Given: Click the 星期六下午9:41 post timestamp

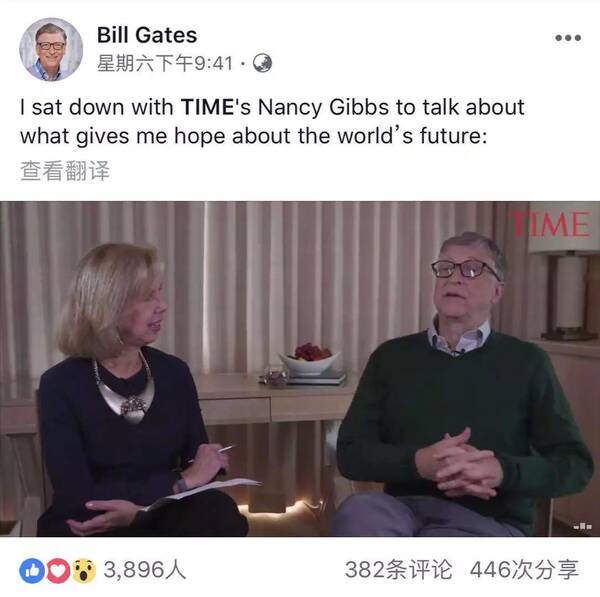Looking at the screenshot, I should (x=165, y=63).
